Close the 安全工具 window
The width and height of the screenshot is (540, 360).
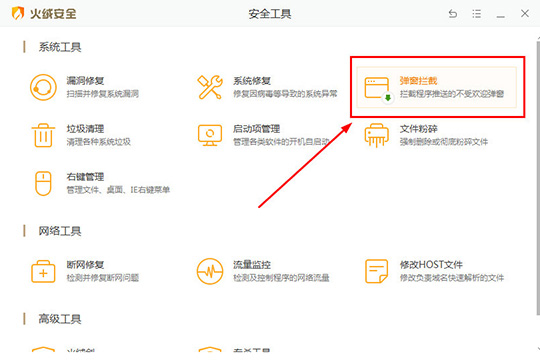[525, 13]
